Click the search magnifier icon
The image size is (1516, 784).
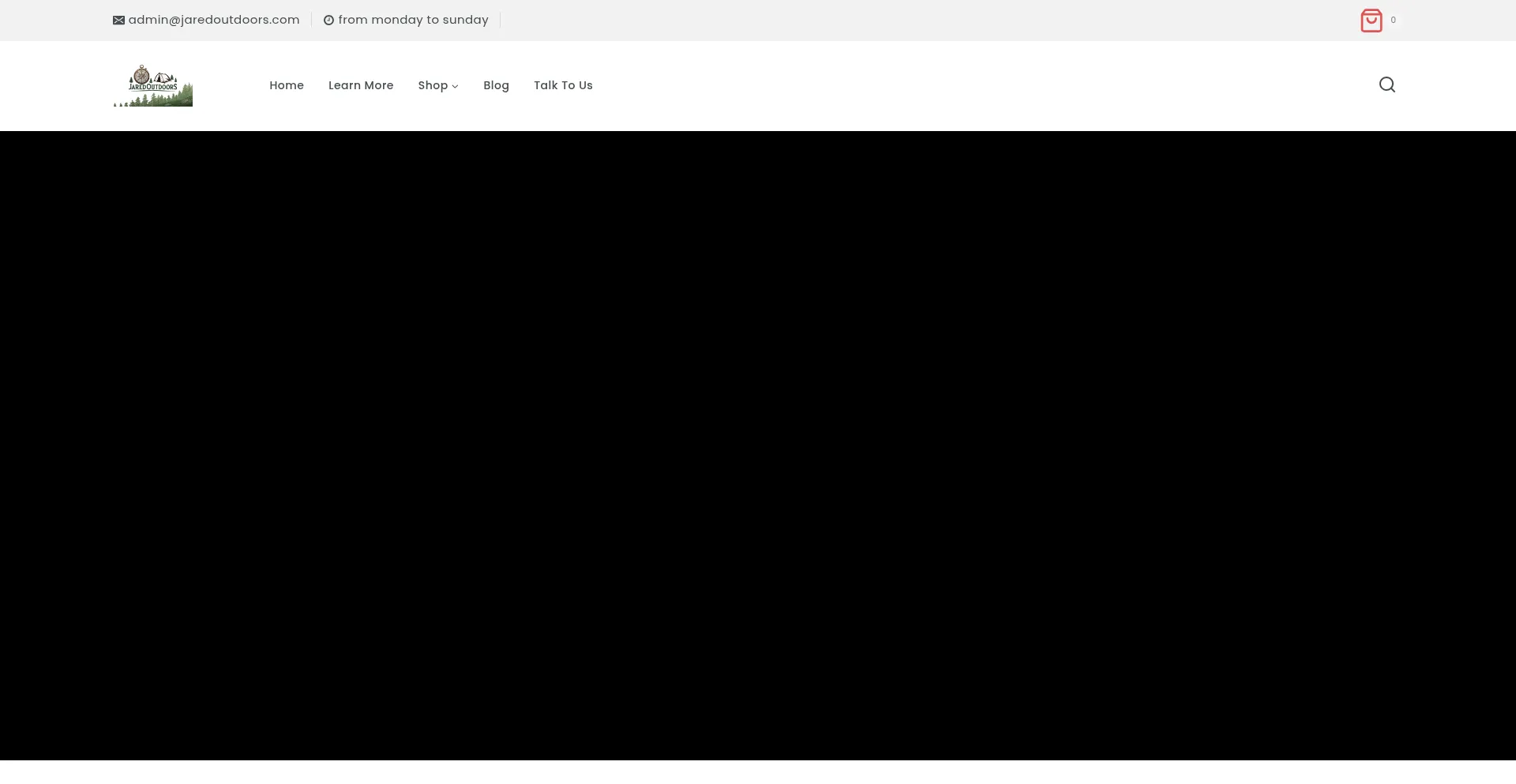[x=1387, y=85]
